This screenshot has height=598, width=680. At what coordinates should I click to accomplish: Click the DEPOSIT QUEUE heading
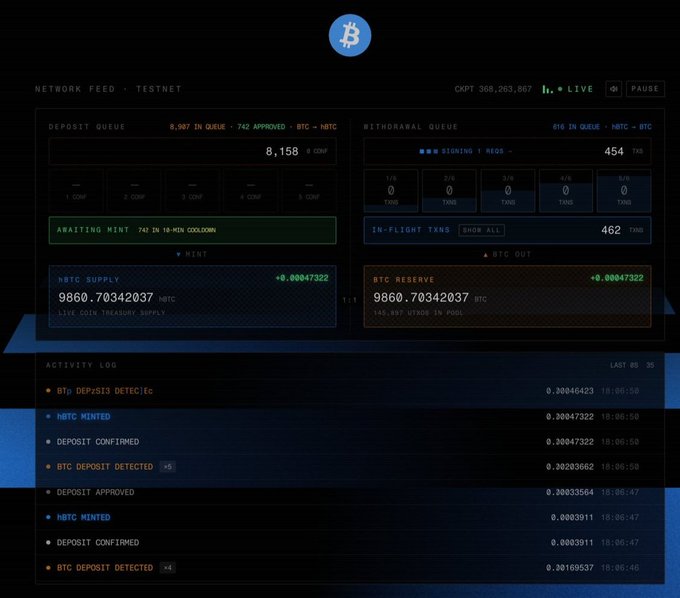coord(87,127)
